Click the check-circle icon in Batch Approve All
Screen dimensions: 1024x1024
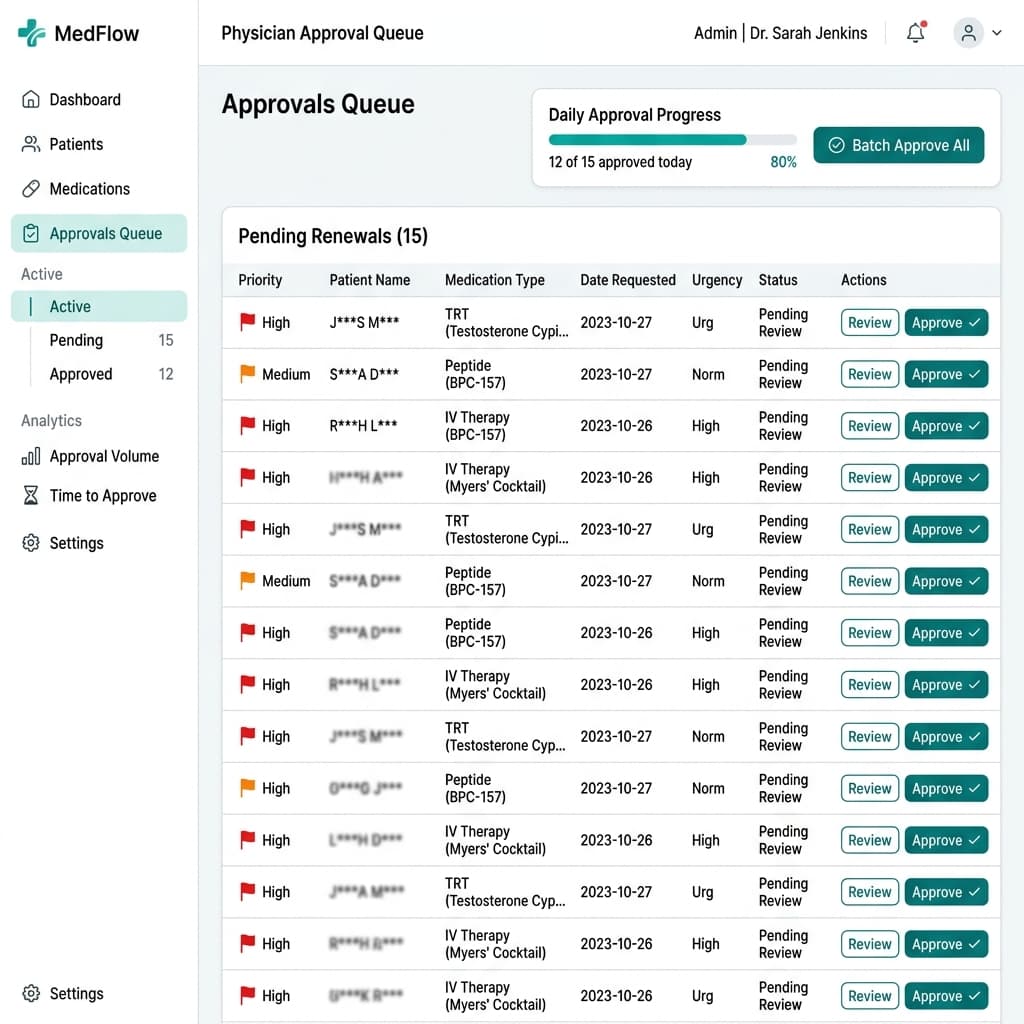tap(836, 145)
